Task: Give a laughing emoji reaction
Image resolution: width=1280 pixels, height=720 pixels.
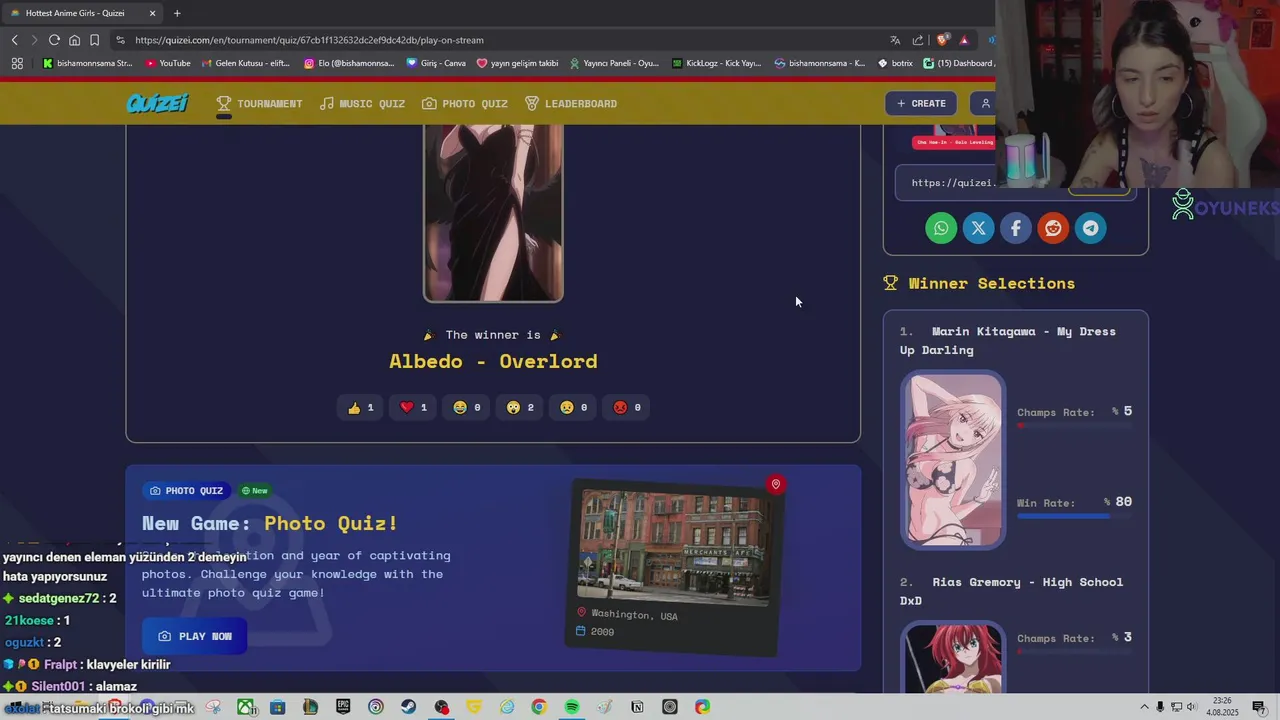Action: click(x=467, y=407)
